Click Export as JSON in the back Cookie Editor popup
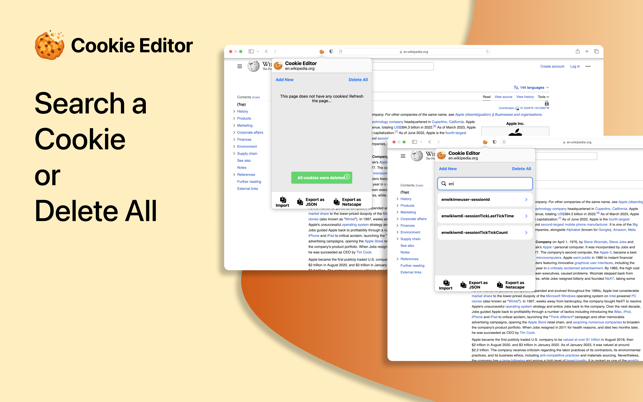The image size is (643, 402). click(311, 202)
